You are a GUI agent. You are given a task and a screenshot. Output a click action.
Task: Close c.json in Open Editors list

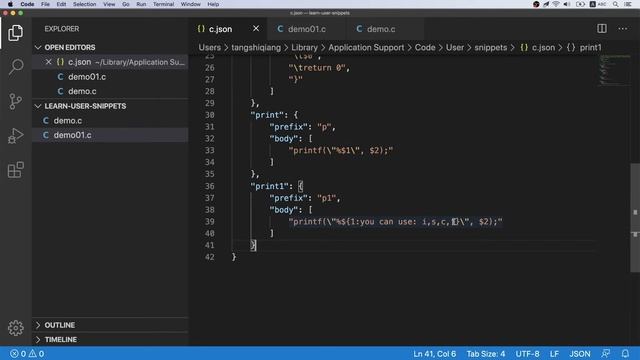point(49,62)
